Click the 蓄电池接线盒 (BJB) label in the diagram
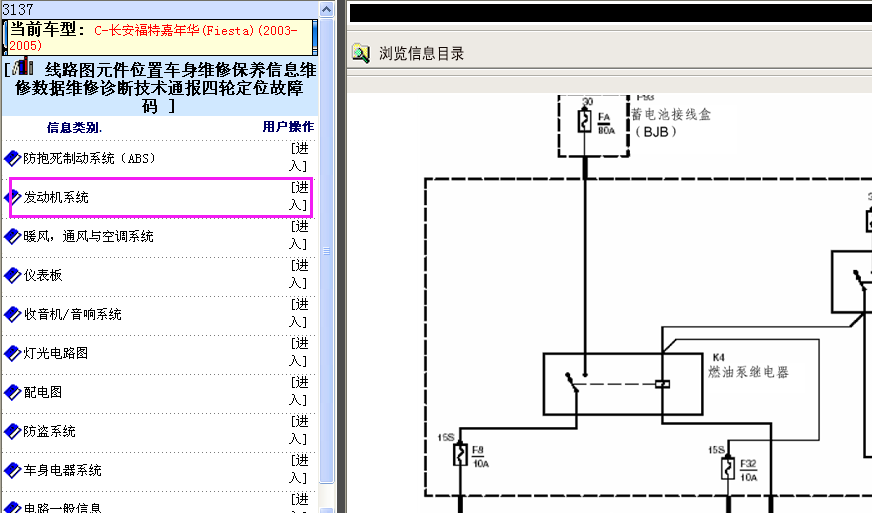Viewport: 872px width, 513px height. (671, 123)
